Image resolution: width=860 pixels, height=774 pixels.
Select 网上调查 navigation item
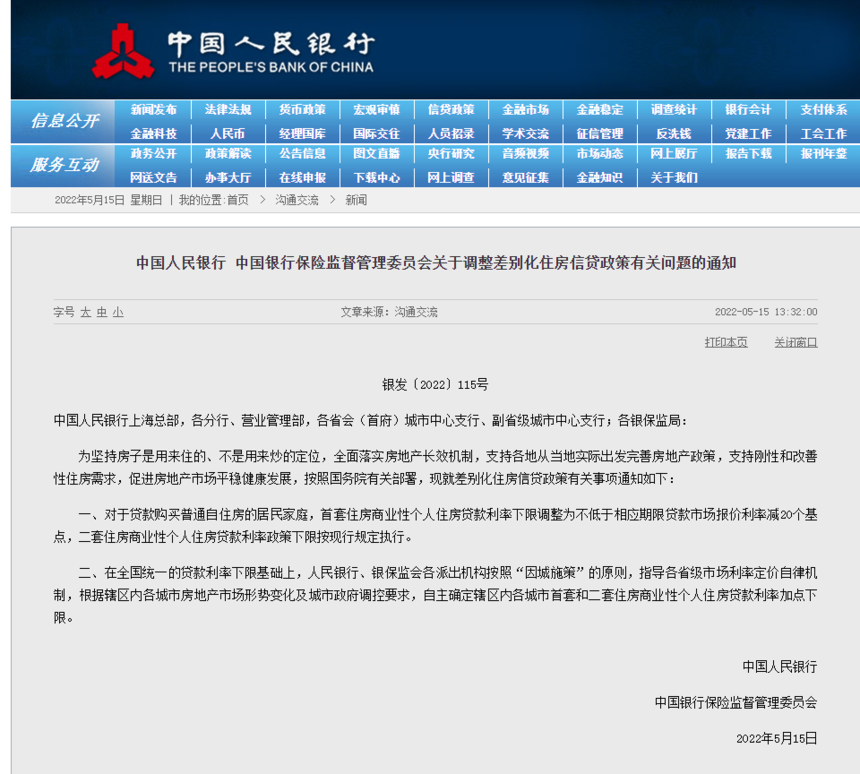coord(451,178)
